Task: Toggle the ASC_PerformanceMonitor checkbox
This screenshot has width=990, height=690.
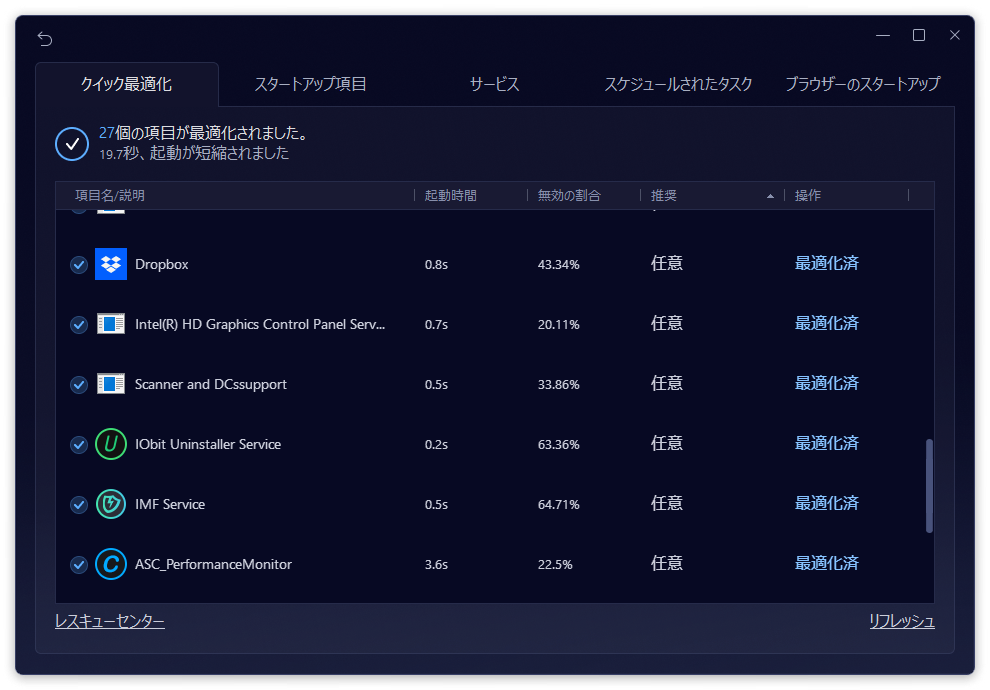Action: [x=79, y=565]
